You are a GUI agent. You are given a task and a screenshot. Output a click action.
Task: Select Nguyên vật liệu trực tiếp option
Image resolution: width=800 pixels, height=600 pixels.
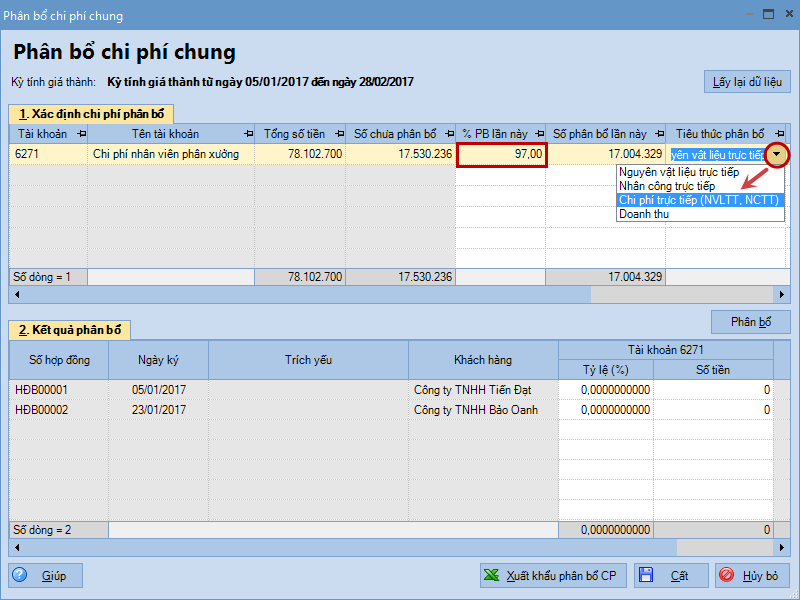pyautogui.click(x=678, y=172)
